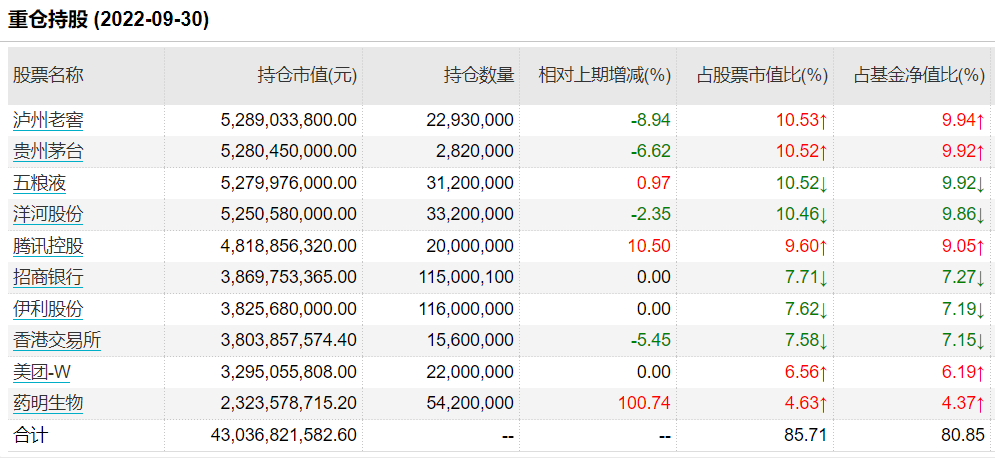Select the 持仓数量 column header
Screen dimensions: 995x458
click(x=478, y=75)
